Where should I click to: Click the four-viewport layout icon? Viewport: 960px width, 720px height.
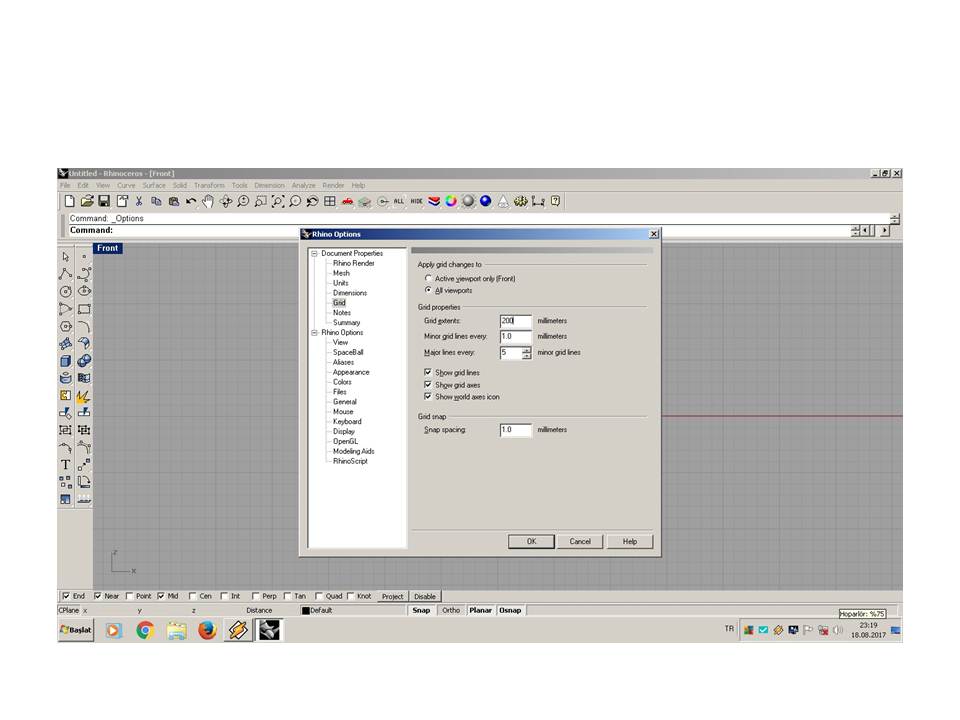329,201
